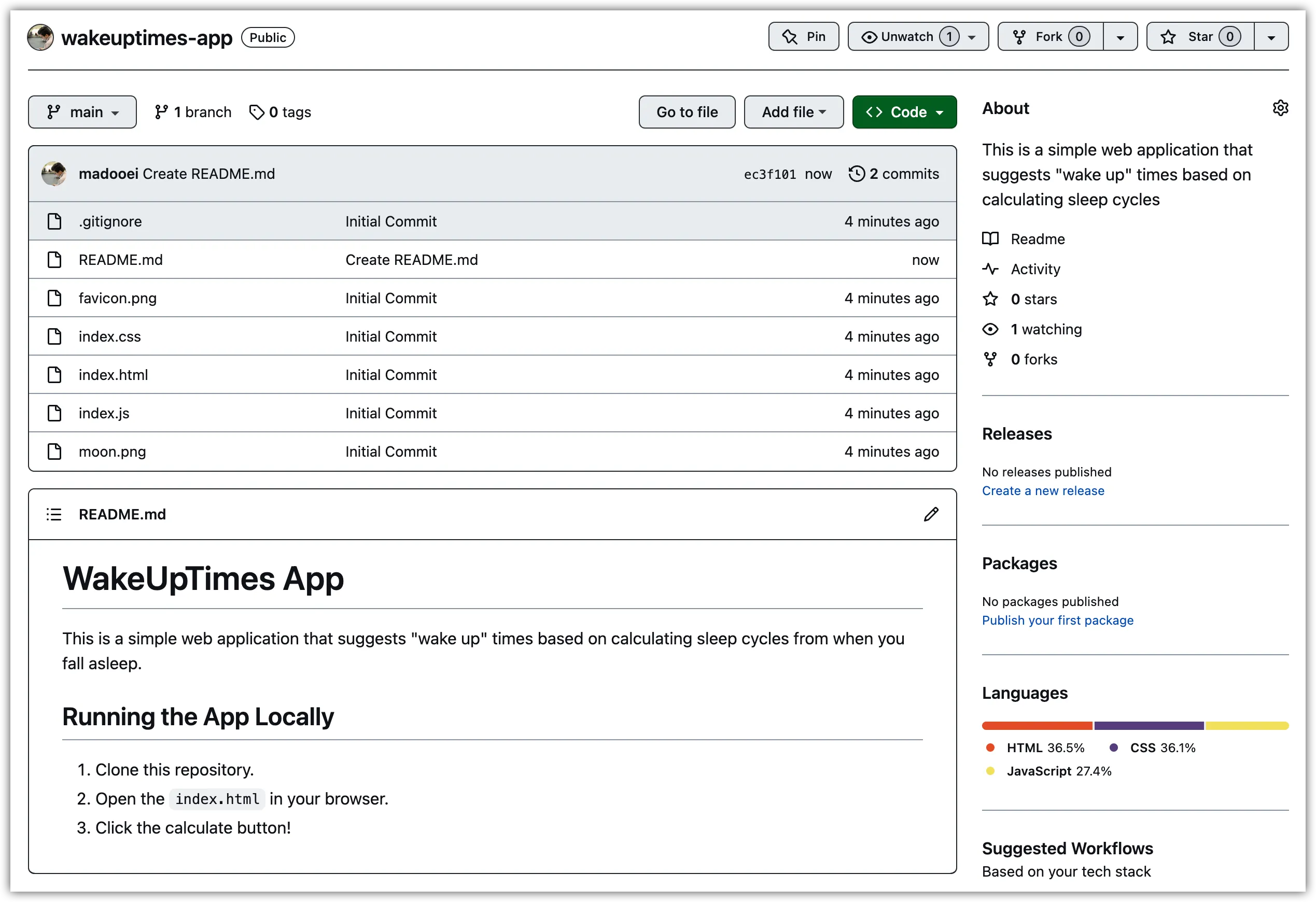This screenshot has width=1316, height=902.
Task: Click the Activity pulse icon
Action: point(990,269)
